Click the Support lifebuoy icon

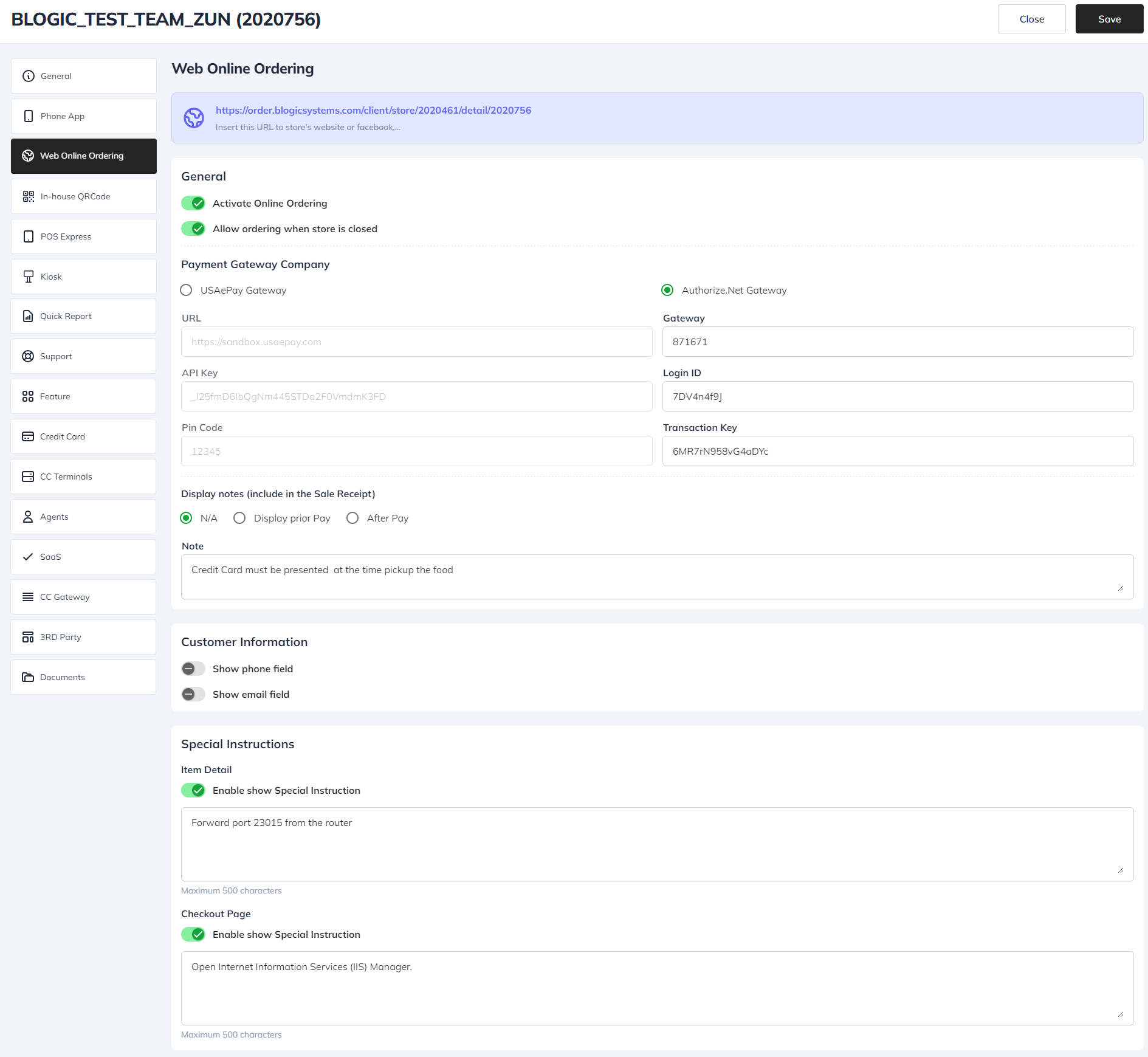[28, 356]
